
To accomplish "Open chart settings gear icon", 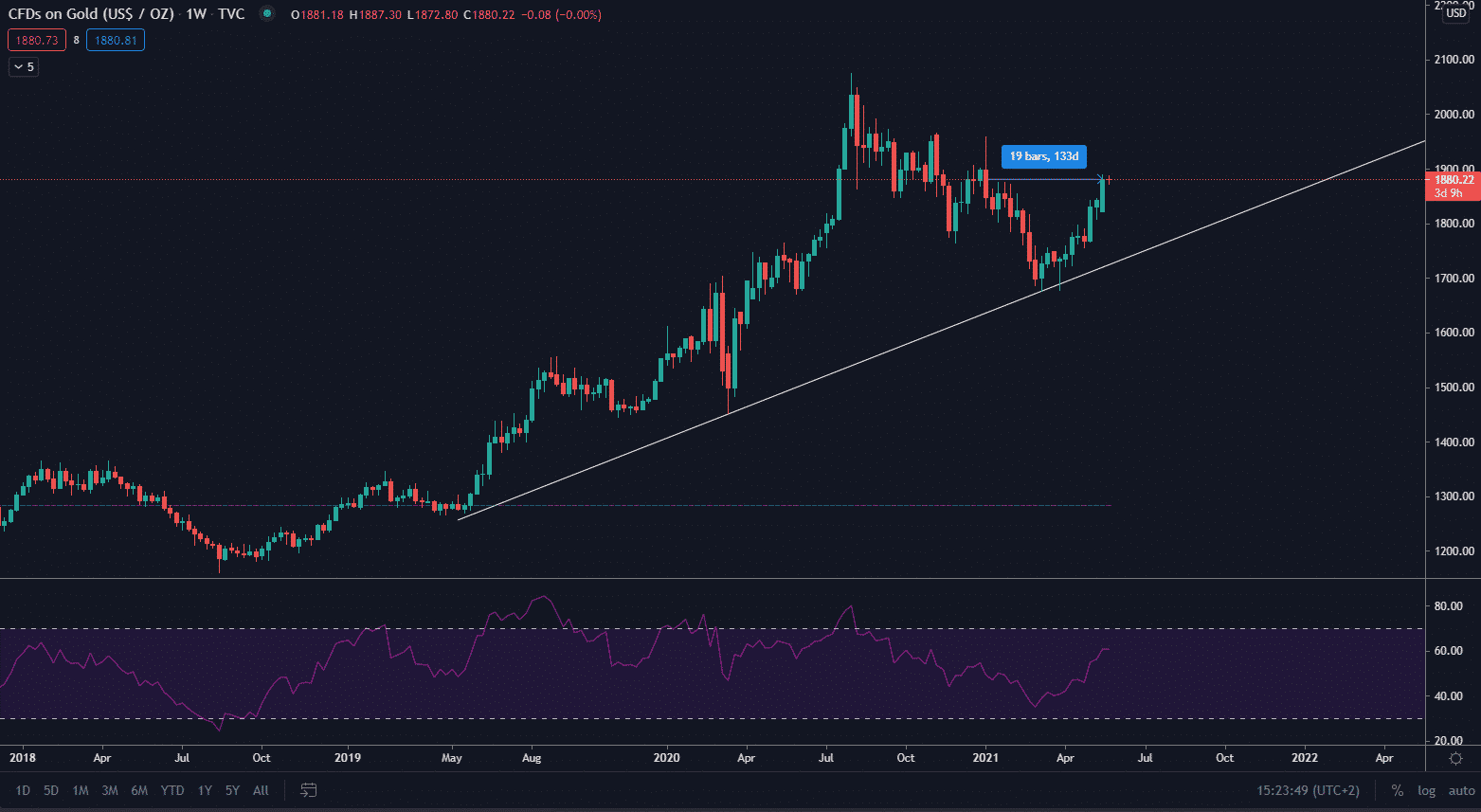I will pyautogui.click(x=1455, y=758).
